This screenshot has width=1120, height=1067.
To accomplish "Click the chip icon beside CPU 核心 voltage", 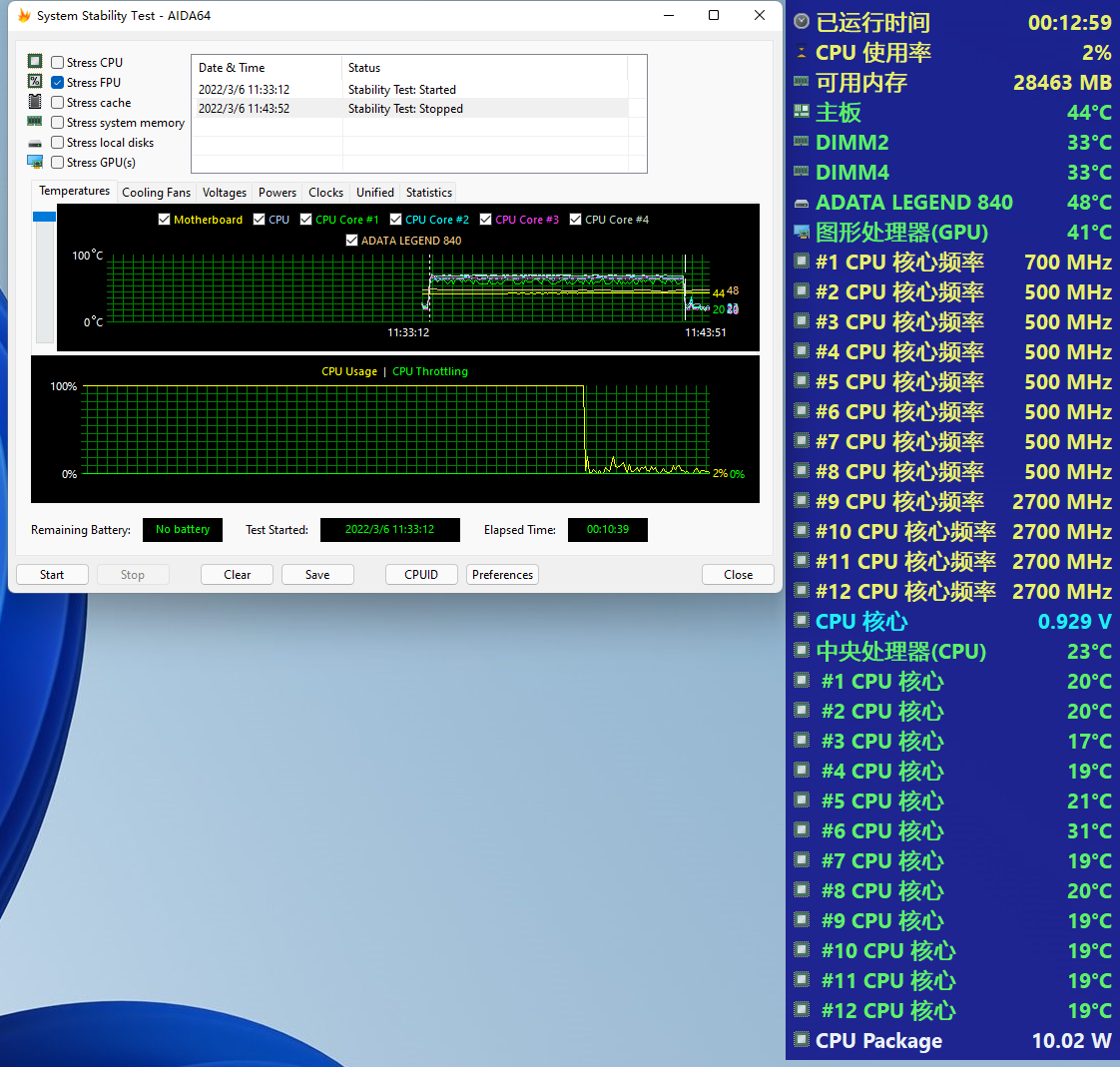I will tap(802, 620).
